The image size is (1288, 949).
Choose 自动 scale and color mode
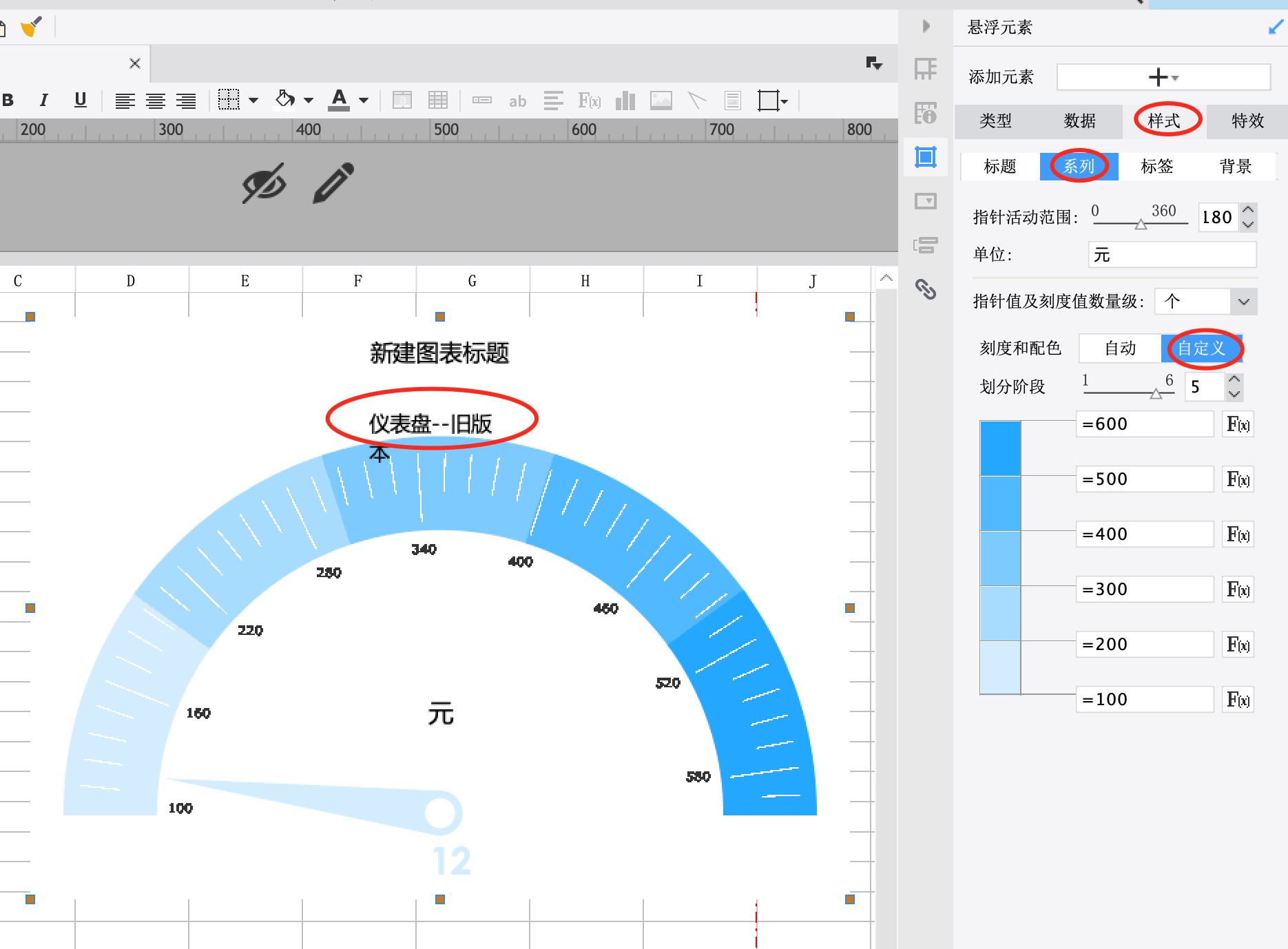pos(1120,348)
